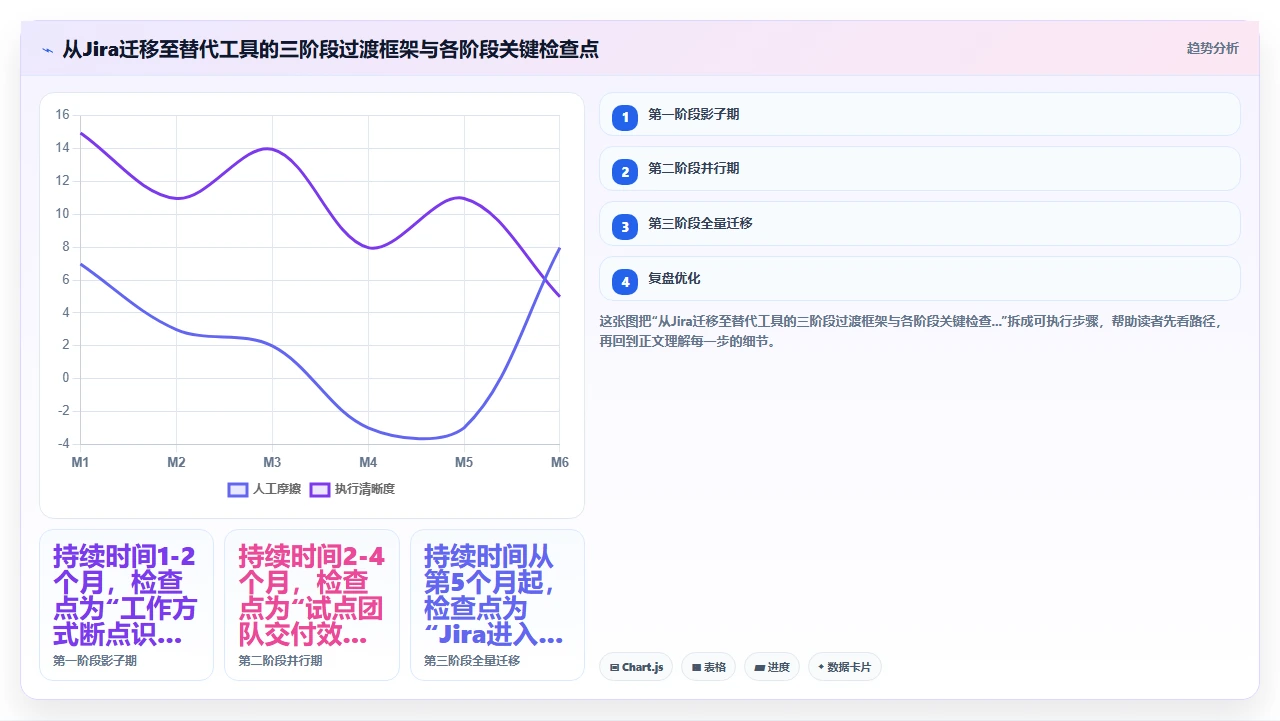Click the 数据卡片 tag
Viewport: 1280px width, 721px height.
click(x=844, y=667)
